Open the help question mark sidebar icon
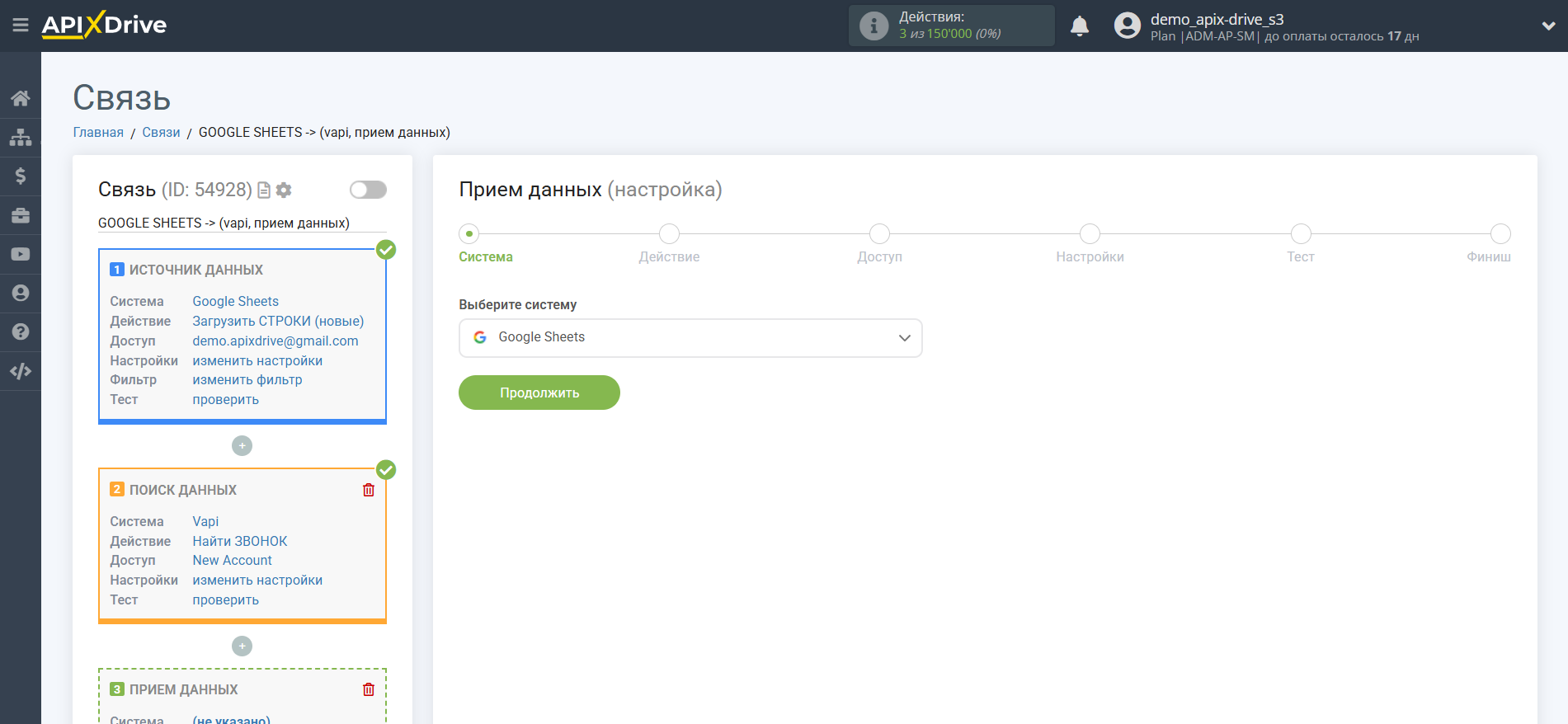Image resolution: width=1568 pixels, height=724 pixels. pyautogui.click(x=21, y=331)
